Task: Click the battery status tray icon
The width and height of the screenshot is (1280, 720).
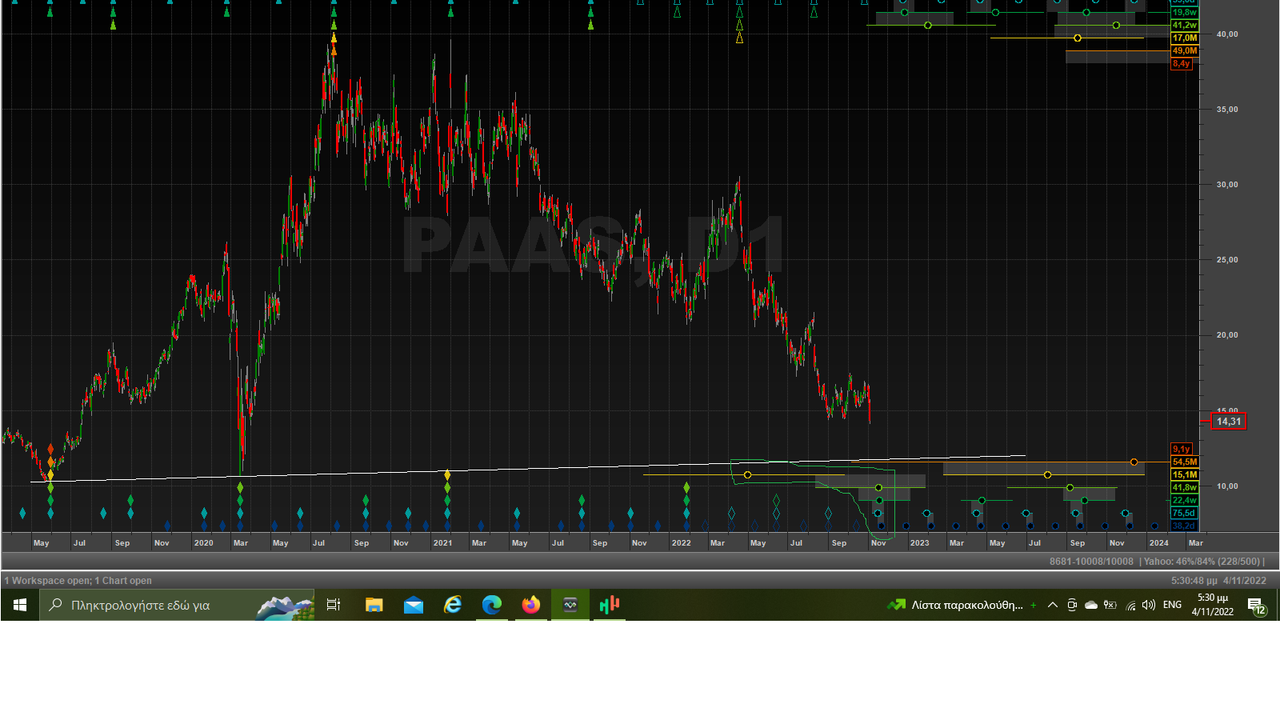Action: pyautogui.click(x=1110, y=605)
